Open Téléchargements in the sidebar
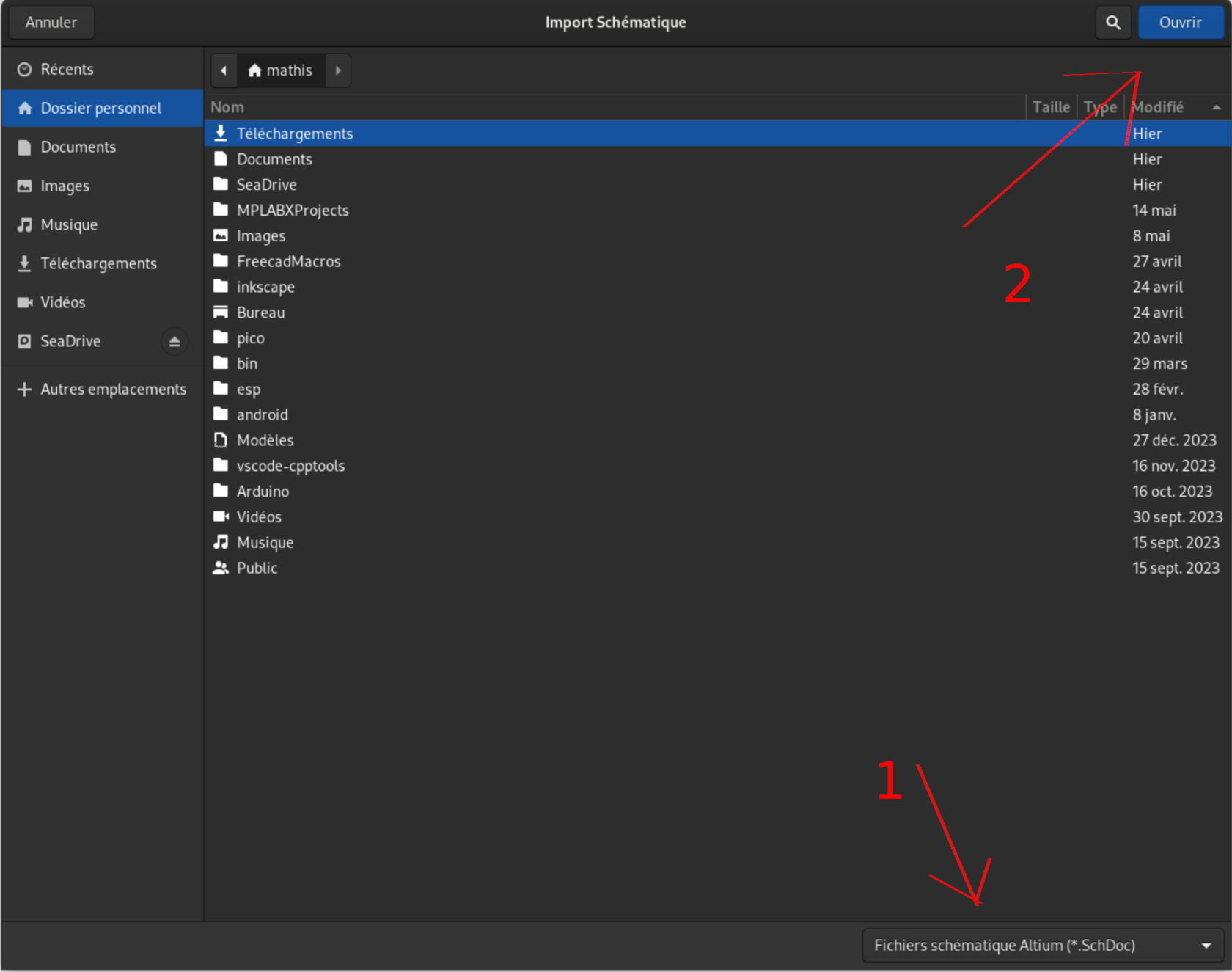 (x=102, y=263)
